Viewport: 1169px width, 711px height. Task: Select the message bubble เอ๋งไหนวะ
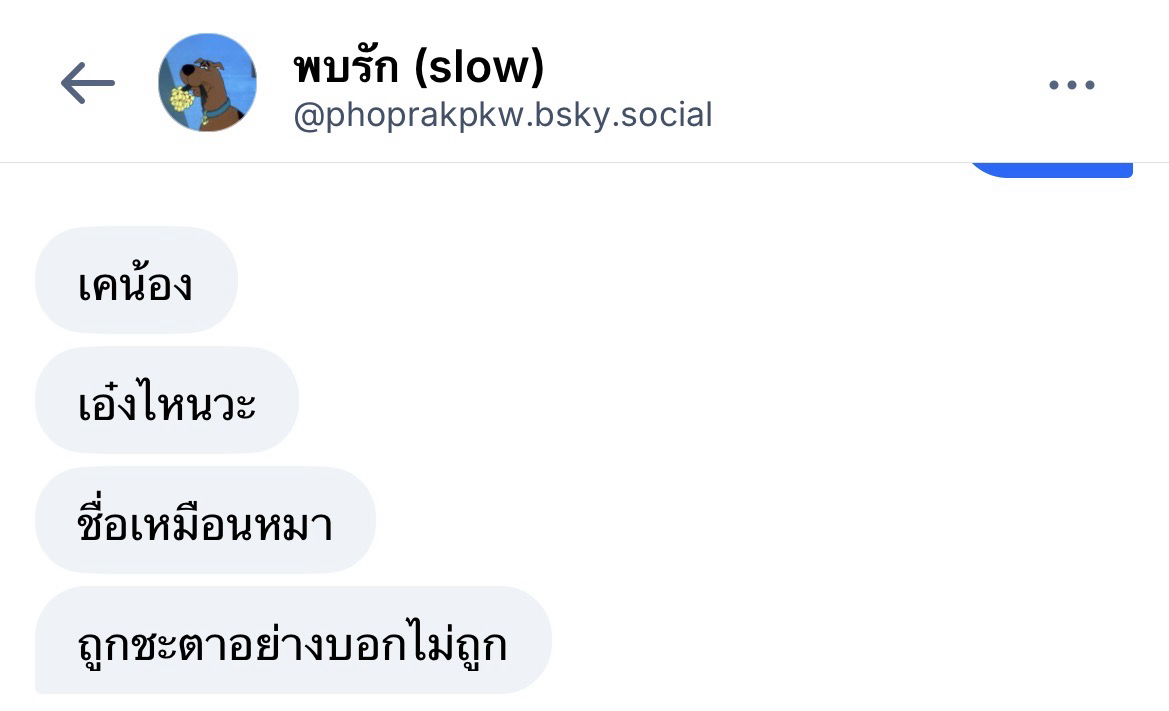167,400
